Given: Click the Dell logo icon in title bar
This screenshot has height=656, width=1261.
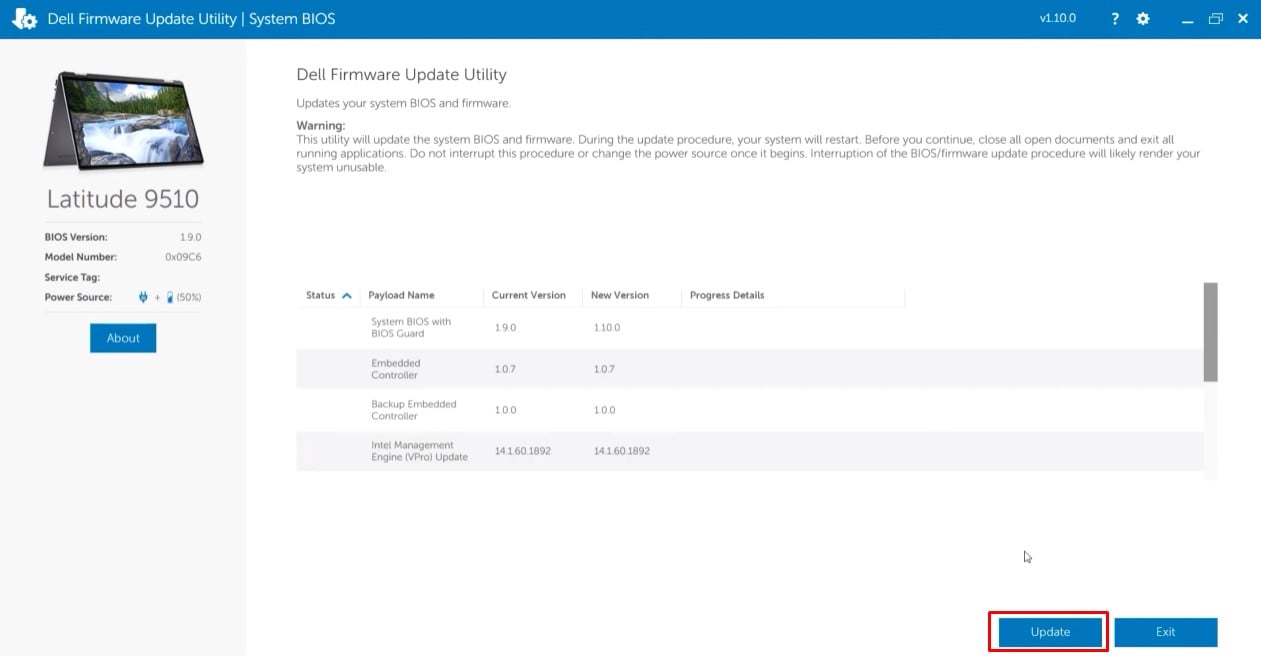Looking at the screenshot, I should [x=24, y=19].
